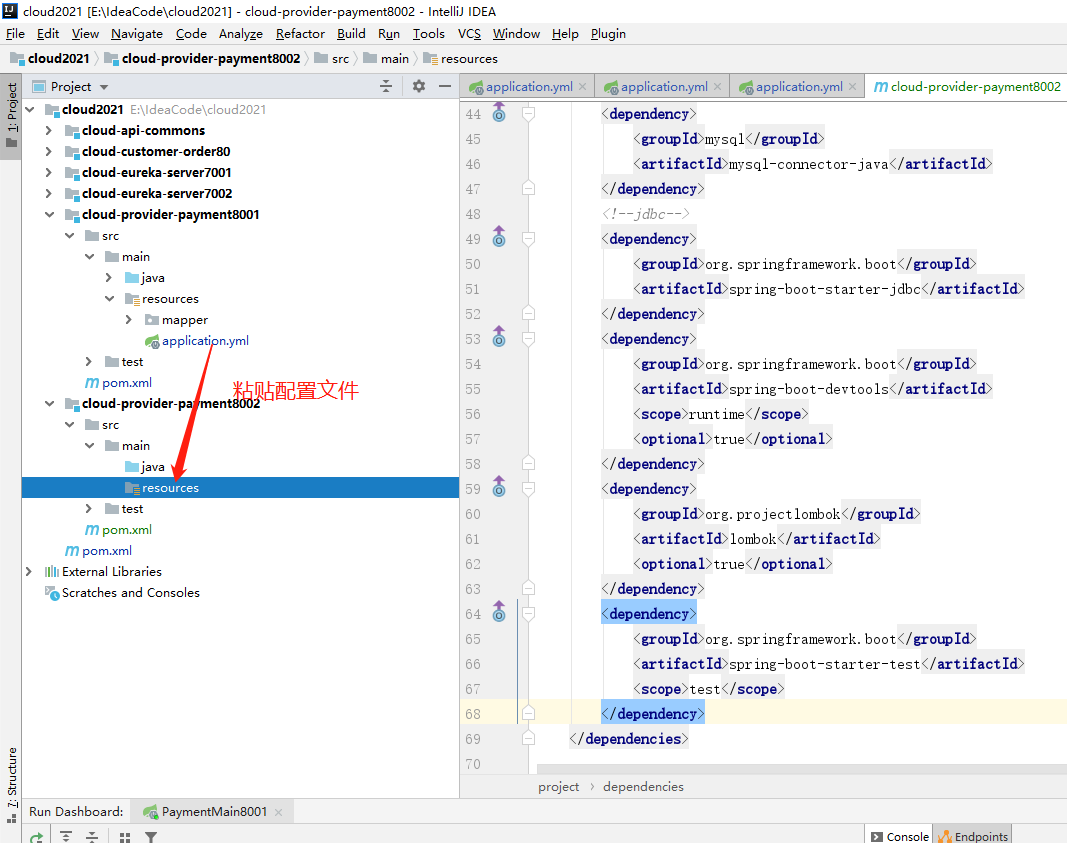
Task: Click the rerun icon in Run Dashboard toolbar
Action: 37,837
